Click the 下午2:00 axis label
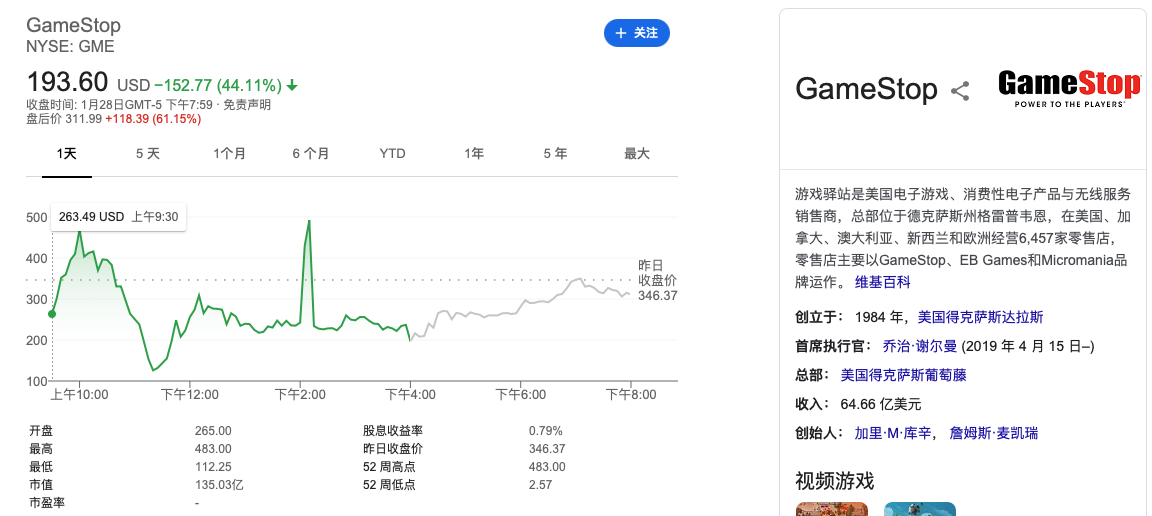The width and height of the screenshot is (1152, 516). 300,395
